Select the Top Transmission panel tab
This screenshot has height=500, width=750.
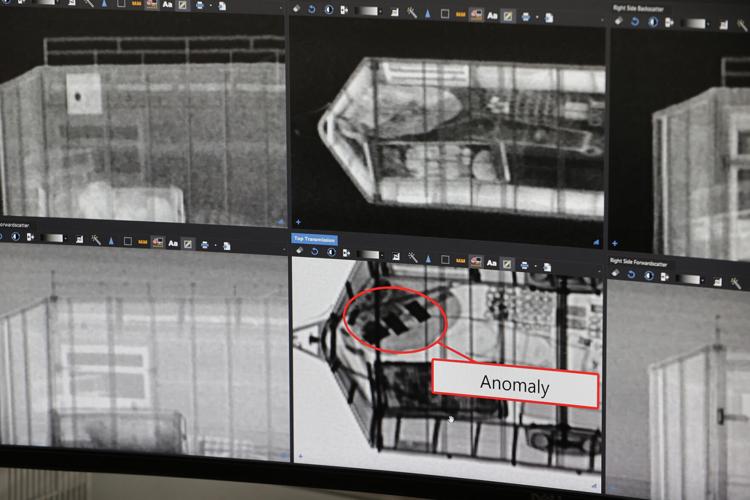(314, 238)
